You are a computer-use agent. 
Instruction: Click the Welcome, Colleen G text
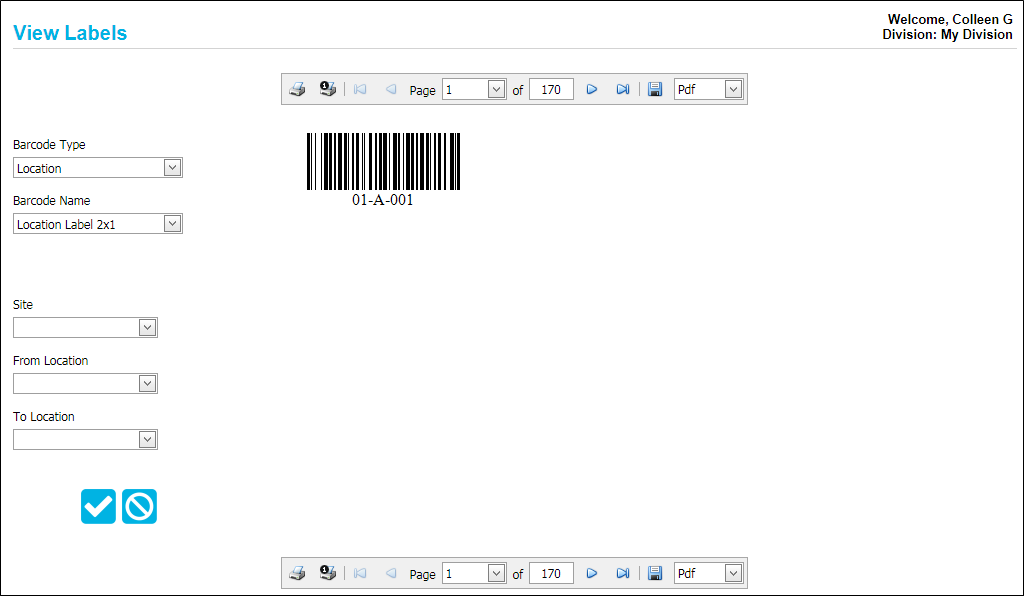pyautogui.click(x=950, y=20)
